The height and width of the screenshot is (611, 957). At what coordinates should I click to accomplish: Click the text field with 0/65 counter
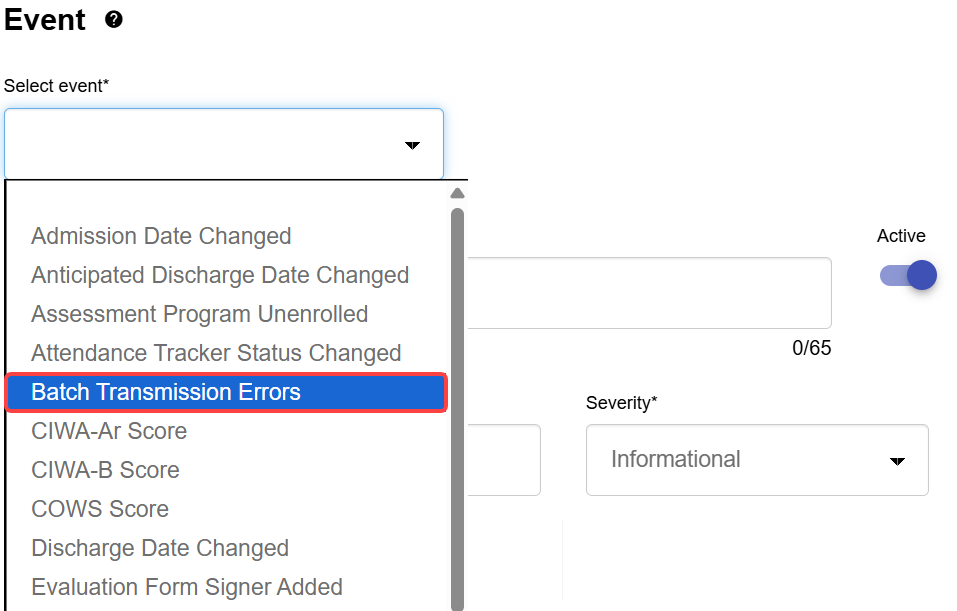click(x=648, y=293)
